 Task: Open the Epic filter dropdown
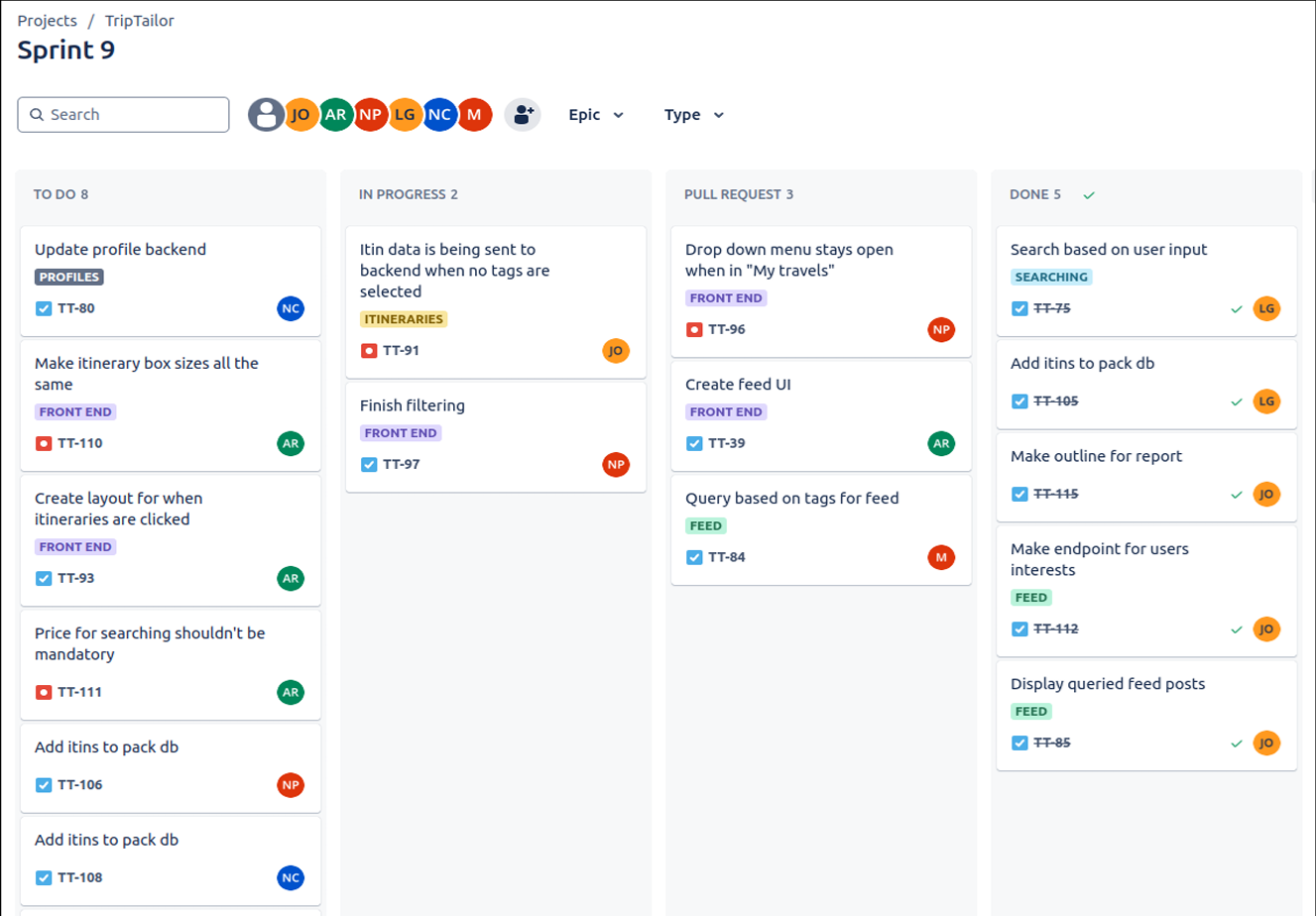click(x=596, y=115)
